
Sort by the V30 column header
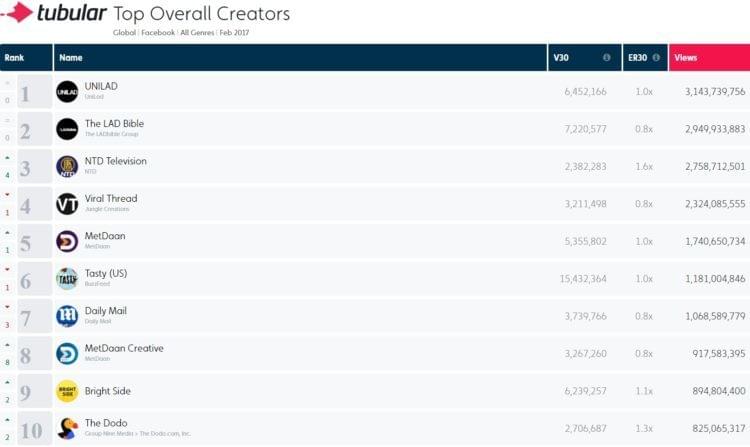click(585, 57)
